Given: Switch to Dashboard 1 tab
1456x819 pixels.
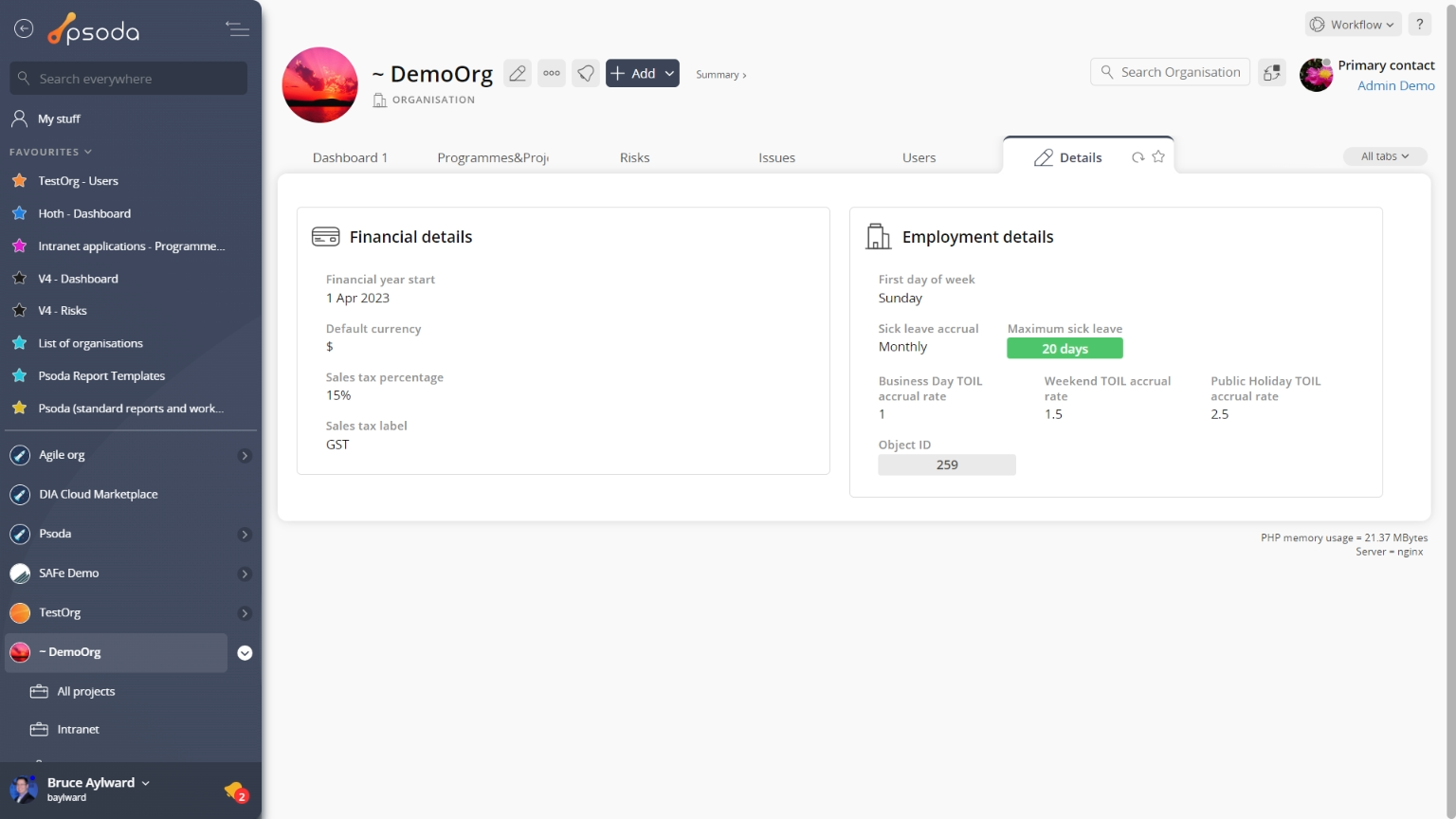Looking at the screenshot, I should [x=350, y=157].
